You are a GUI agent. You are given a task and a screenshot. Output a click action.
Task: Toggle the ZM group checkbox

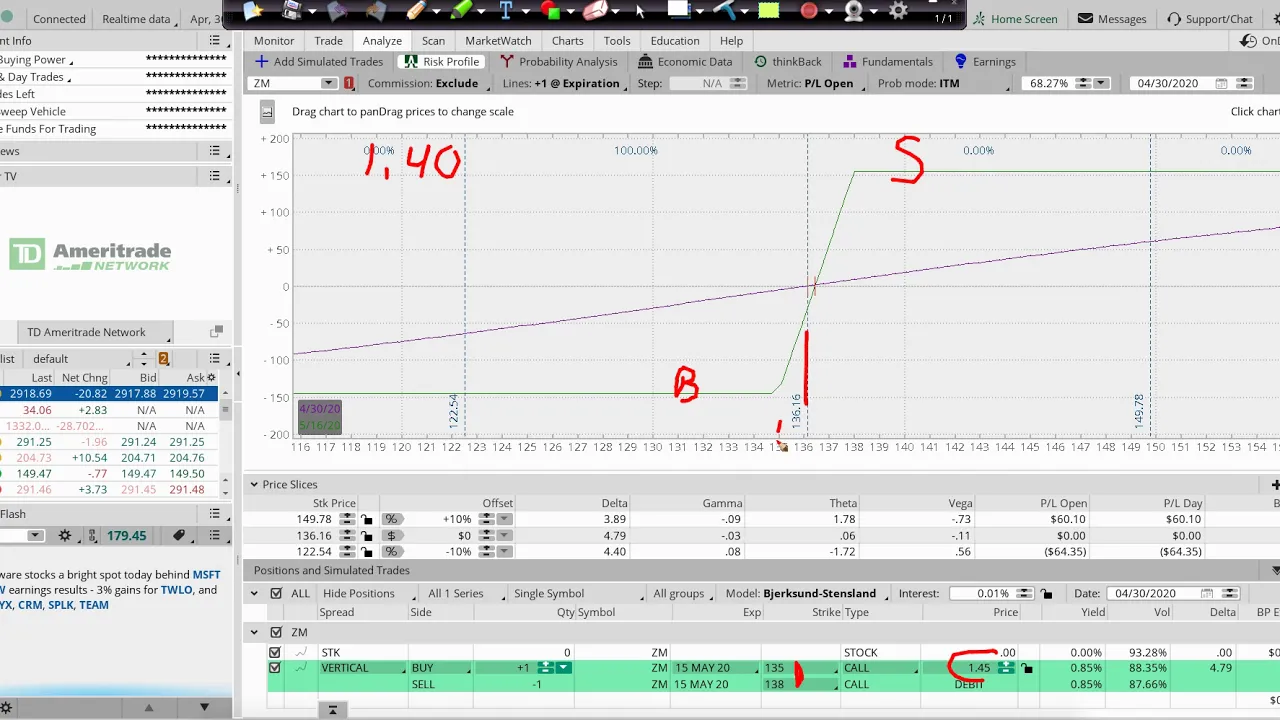coord(276,632)
